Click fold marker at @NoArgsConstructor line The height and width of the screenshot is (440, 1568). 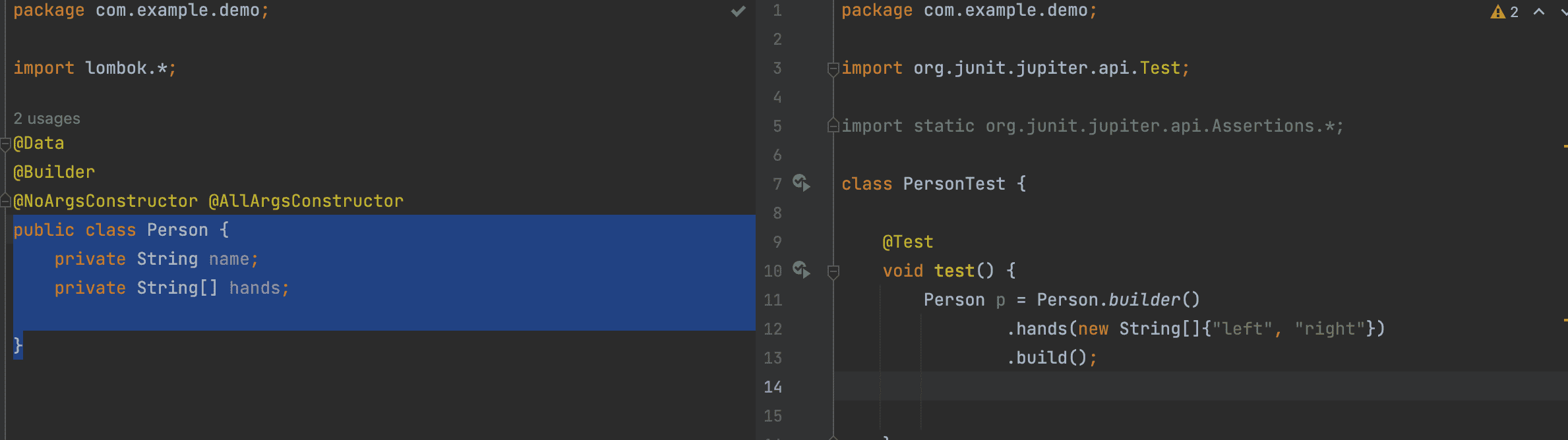point(5,200)
